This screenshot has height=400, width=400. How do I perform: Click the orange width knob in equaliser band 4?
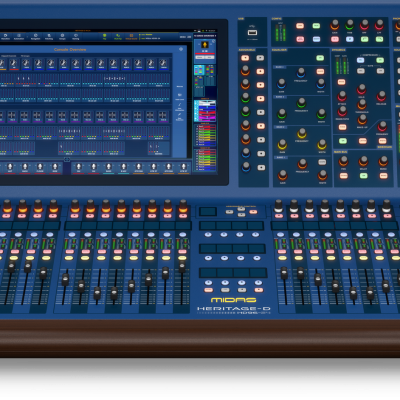click(322, 175)
